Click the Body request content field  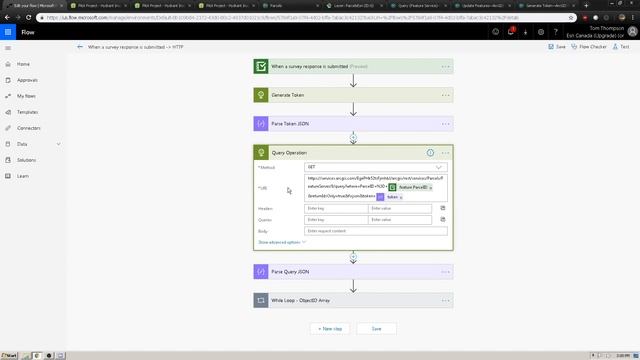[376, 231]
